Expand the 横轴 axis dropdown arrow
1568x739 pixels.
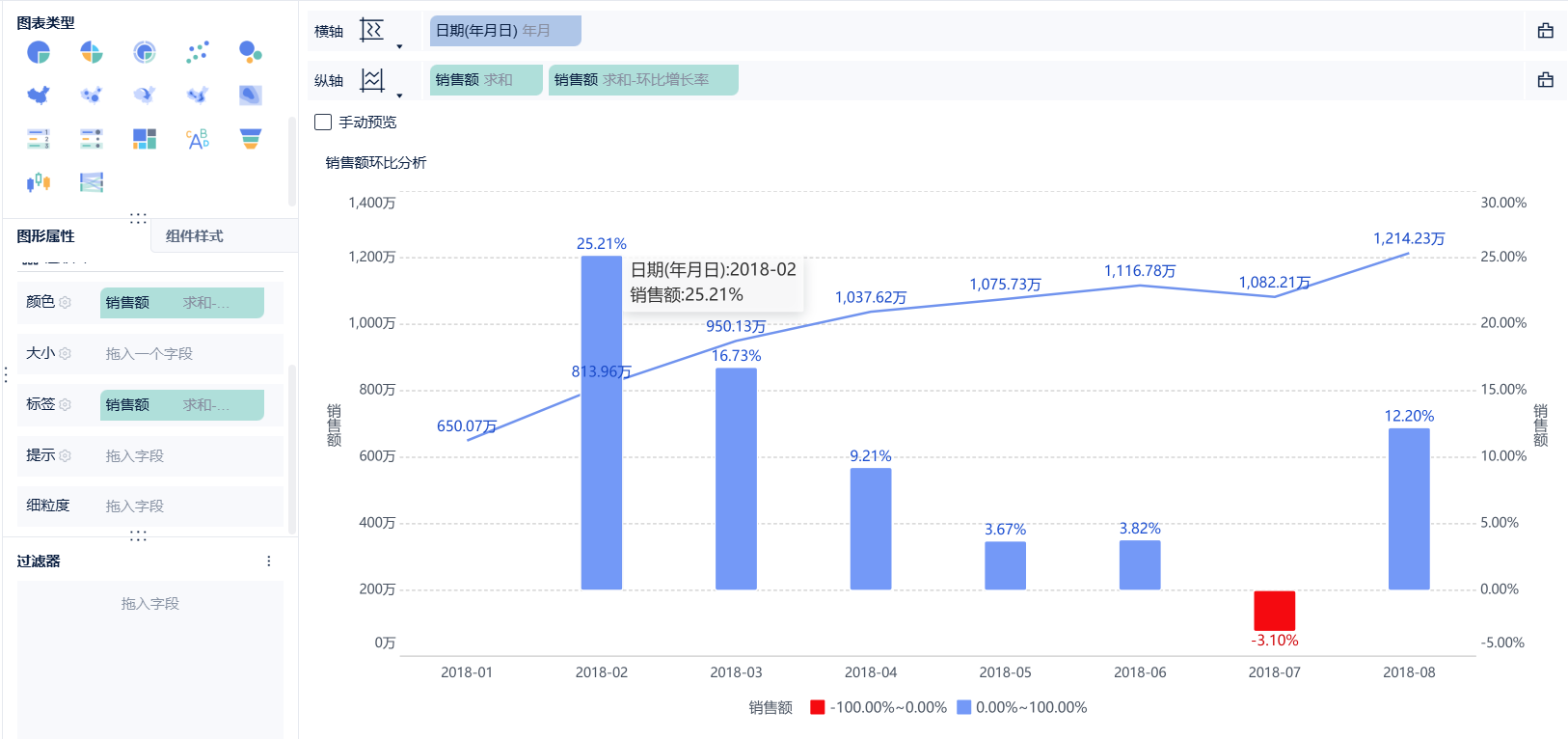click(399, 46)
